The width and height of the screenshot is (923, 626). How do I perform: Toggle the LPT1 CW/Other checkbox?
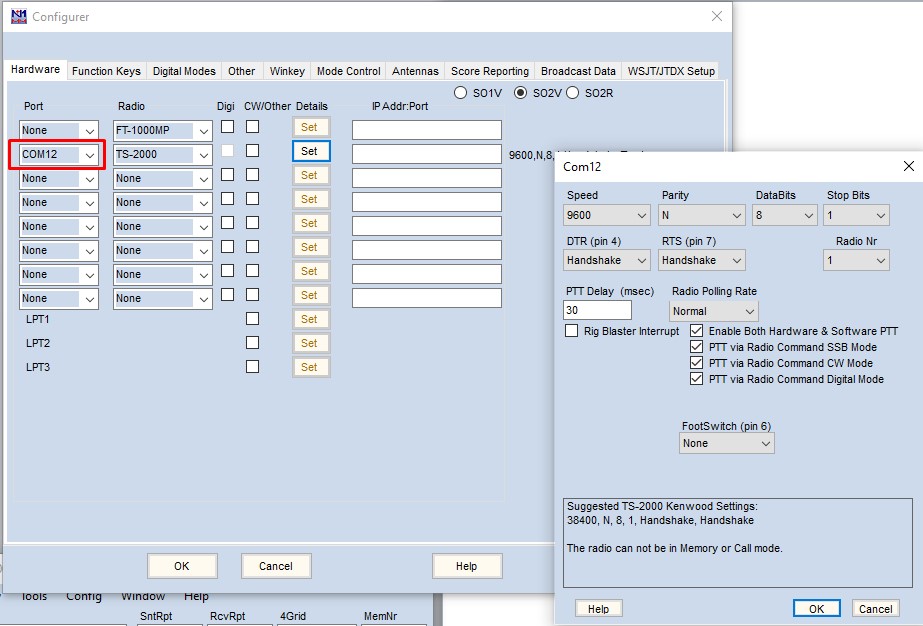click(x=252, y=319)
